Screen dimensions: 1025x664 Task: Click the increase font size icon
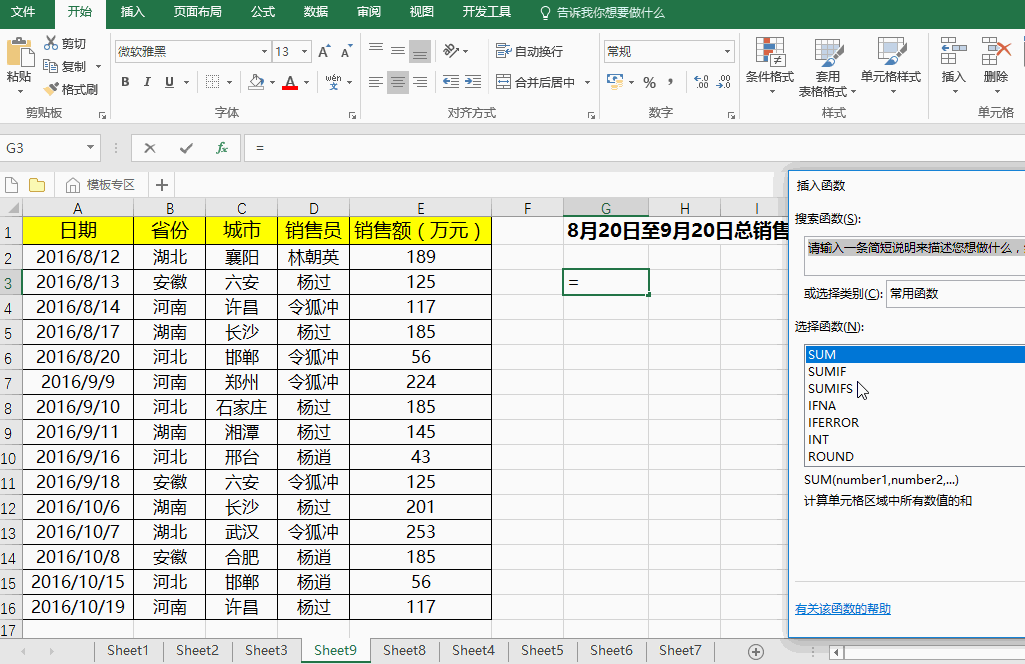coord(323,52)
